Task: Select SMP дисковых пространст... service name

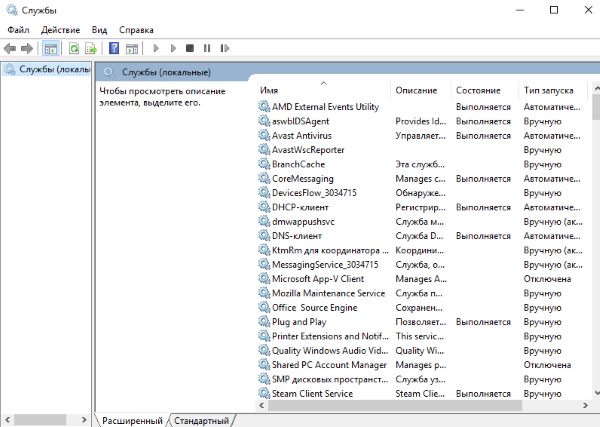Action: [330, 379]
